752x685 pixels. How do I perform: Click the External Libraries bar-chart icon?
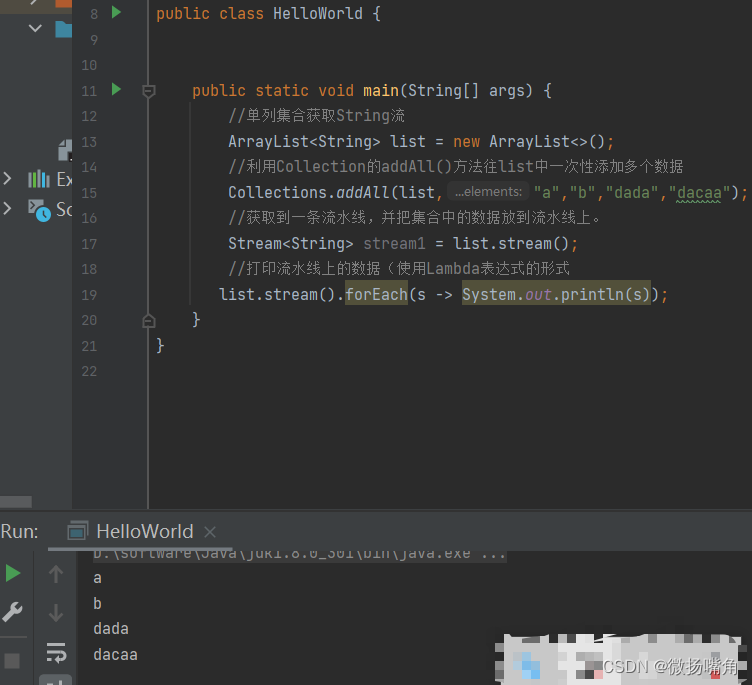pyautogui.click(x=39, y=179)
